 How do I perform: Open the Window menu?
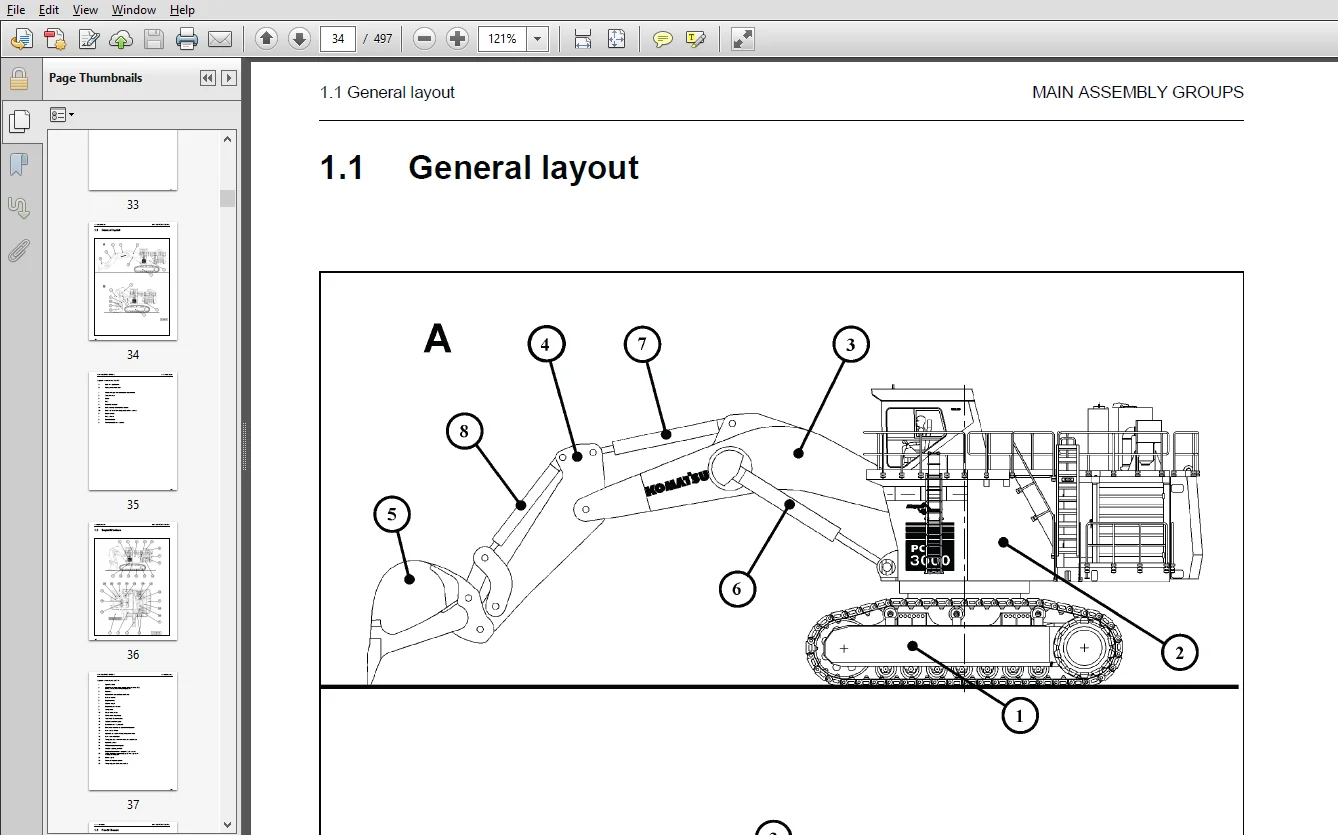click(x=133, y=9)
